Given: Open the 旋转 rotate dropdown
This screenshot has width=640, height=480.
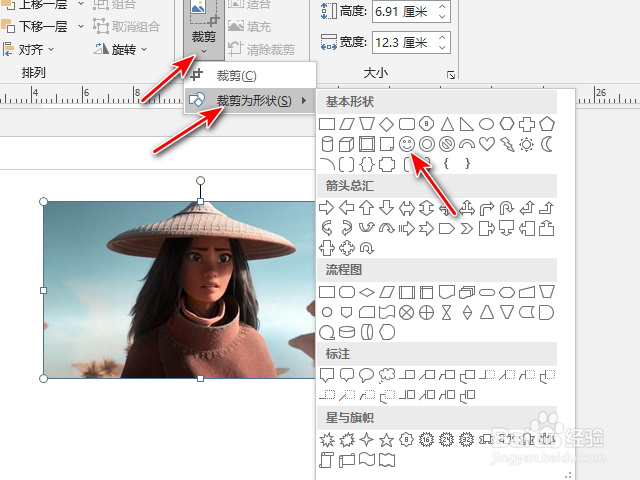Looking at the screenshot, I should 144,49.
